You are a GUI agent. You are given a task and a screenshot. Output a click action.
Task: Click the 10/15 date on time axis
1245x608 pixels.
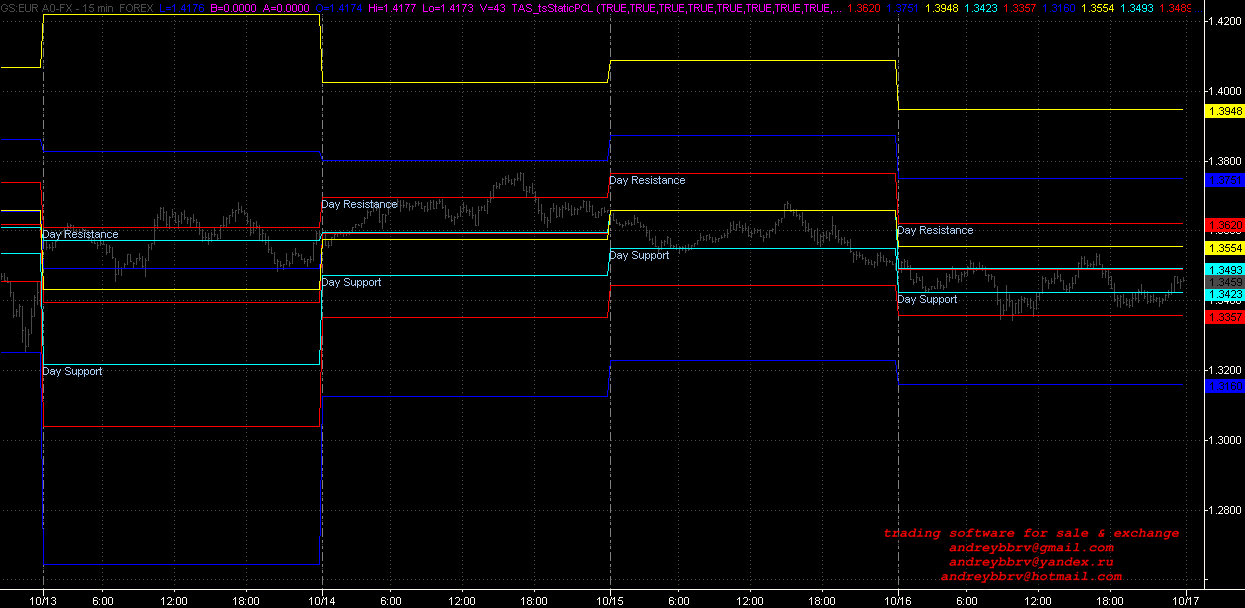[610, 600]
